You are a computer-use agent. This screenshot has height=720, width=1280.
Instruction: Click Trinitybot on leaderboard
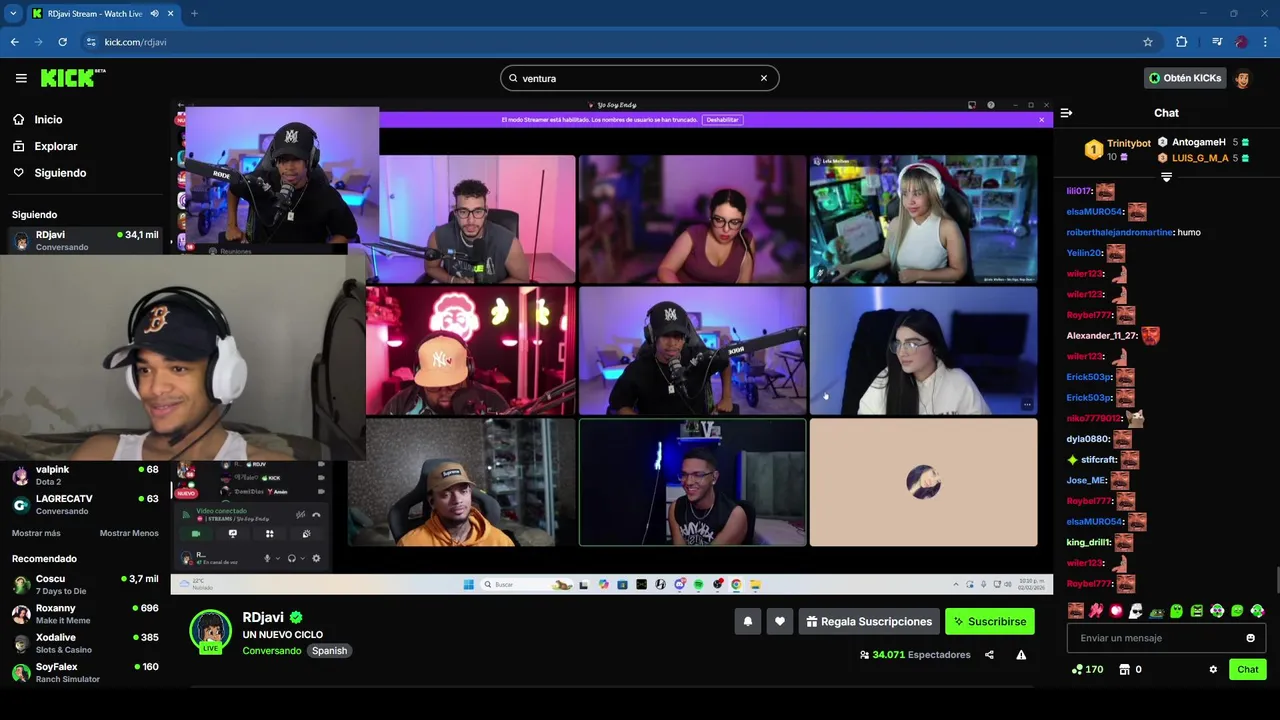point(1128,144)
